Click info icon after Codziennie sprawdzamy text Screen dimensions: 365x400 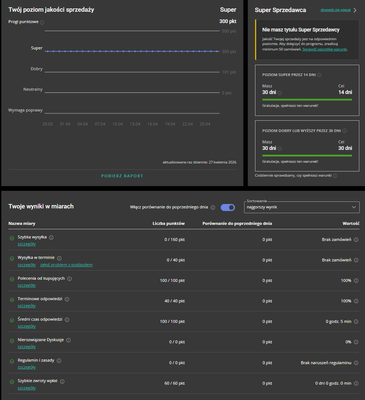(x=335, y=175)
